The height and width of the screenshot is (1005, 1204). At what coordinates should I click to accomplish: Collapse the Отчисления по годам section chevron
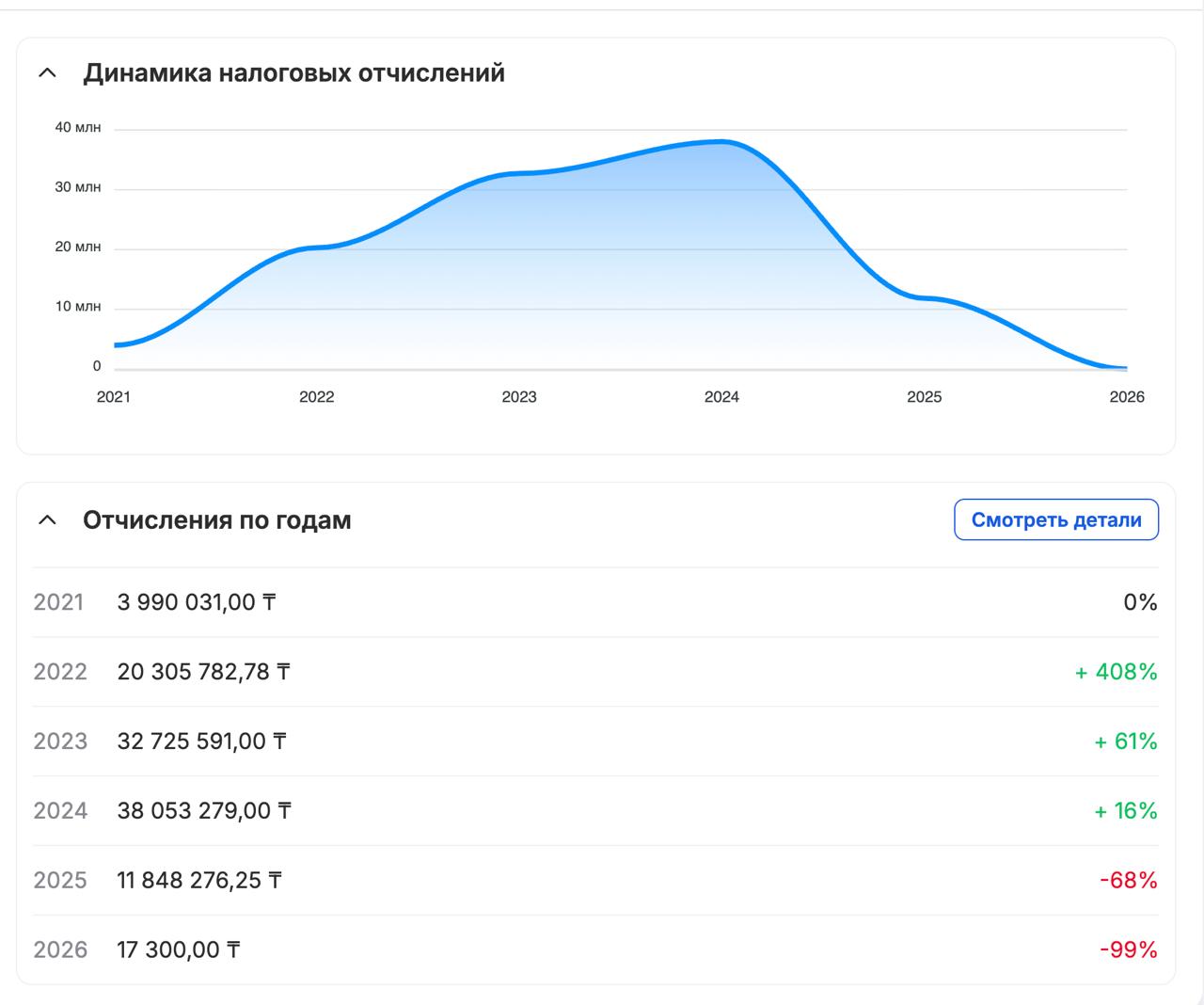click(47, 520)
